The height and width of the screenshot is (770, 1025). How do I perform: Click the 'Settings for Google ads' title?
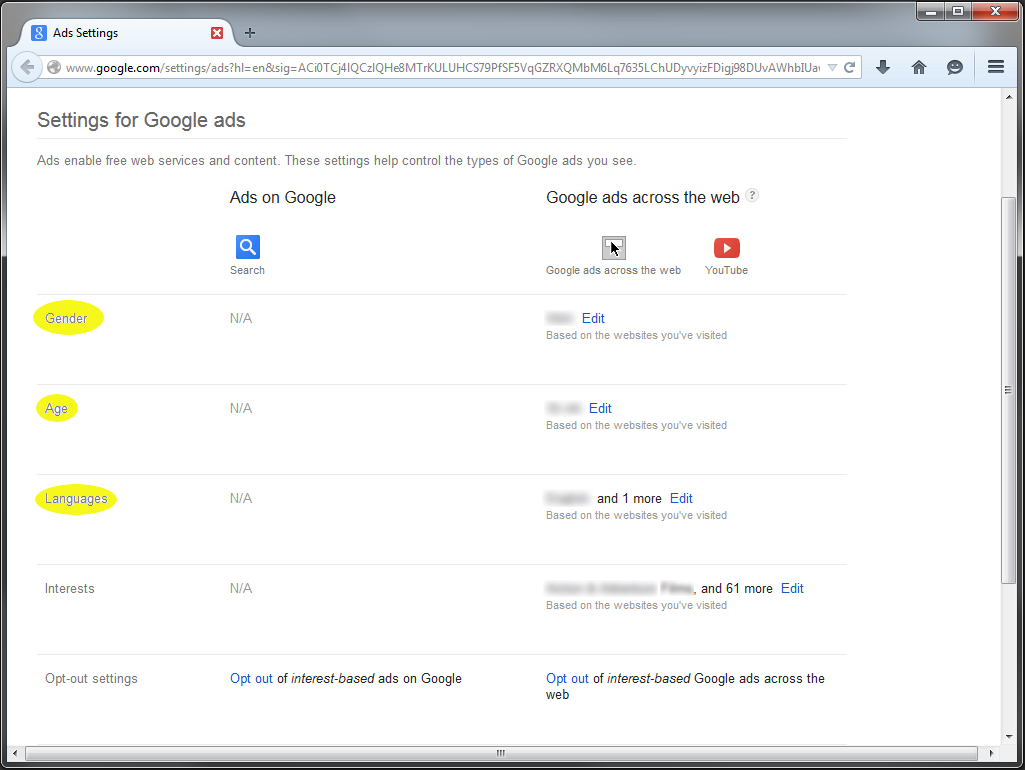click(141, 120)
